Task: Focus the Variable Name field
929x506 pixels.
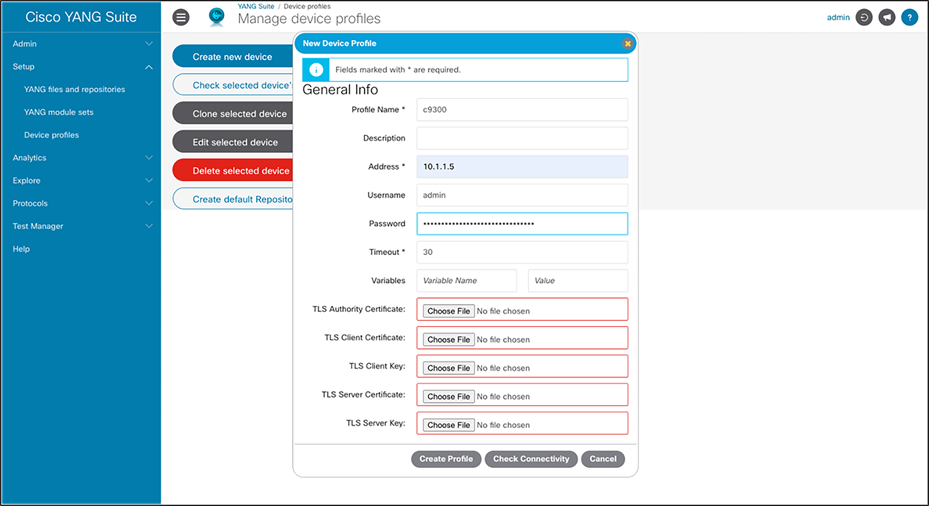Action: pyautogui.click(x=466, y=280)
